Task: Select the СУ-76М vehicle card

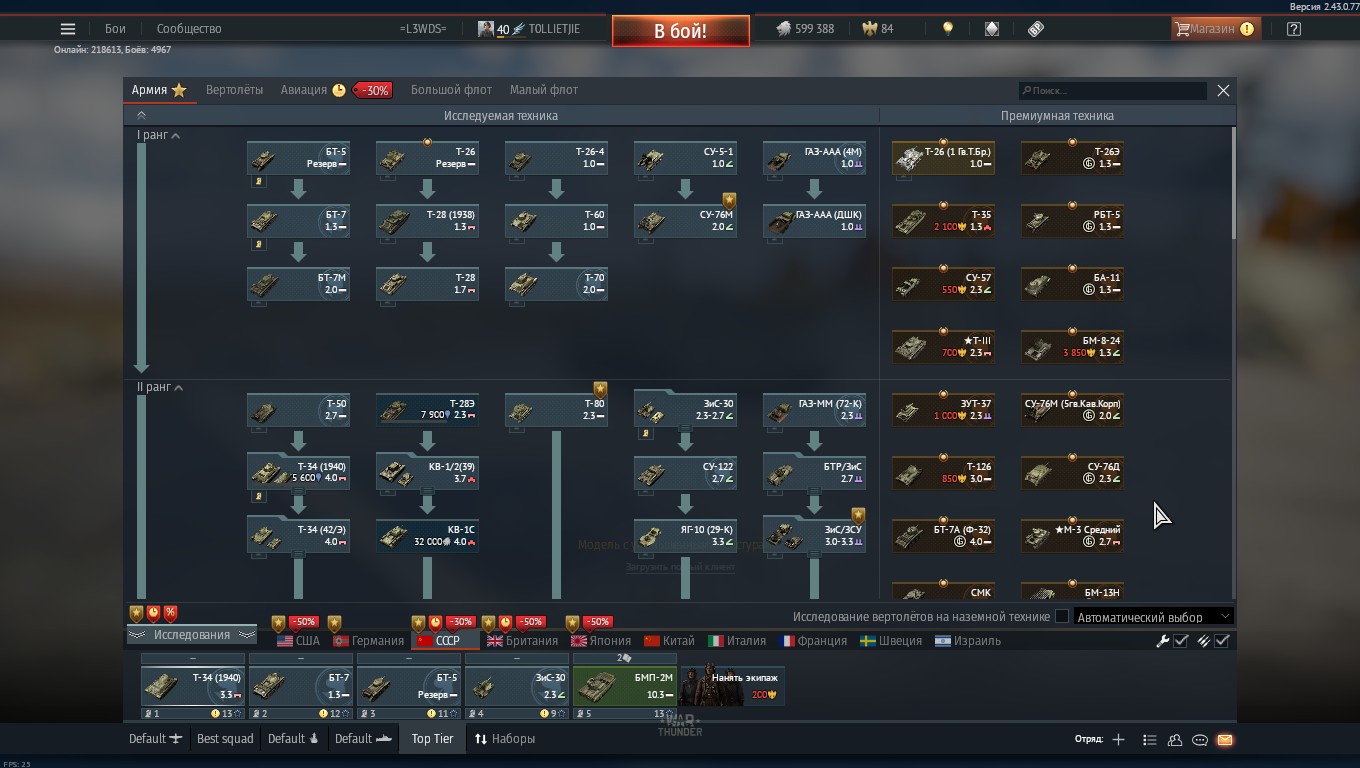Action: [685, 221]
